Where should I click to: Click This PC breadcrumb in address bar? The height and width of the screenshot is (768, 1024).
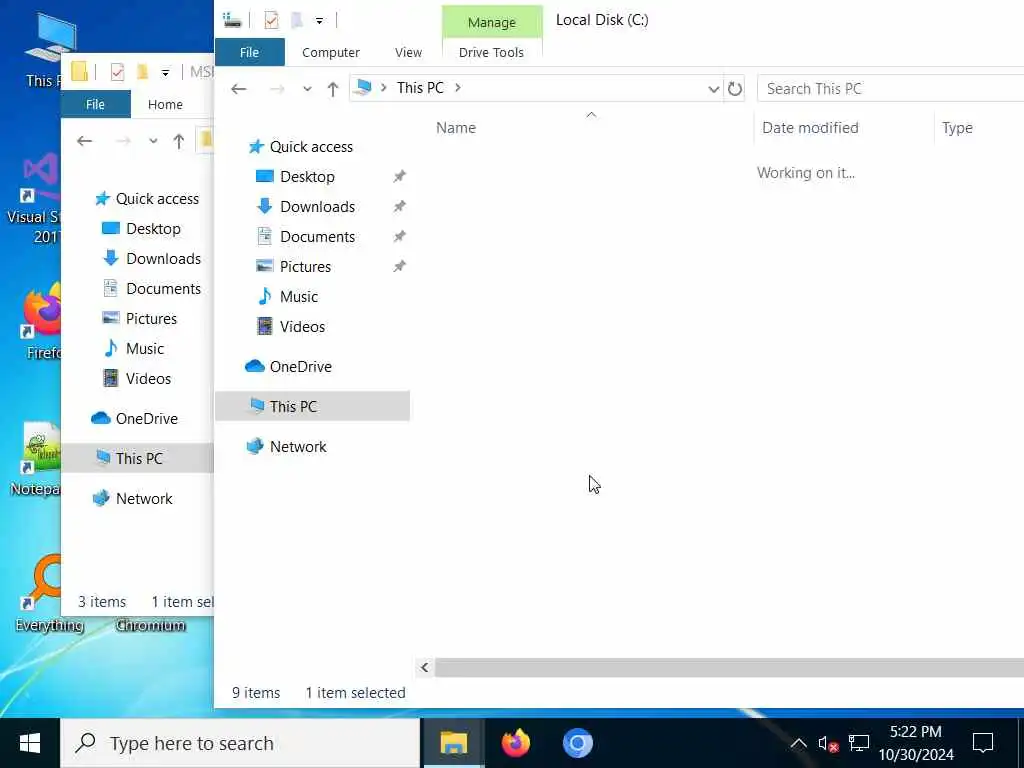[x=420, y=88]
